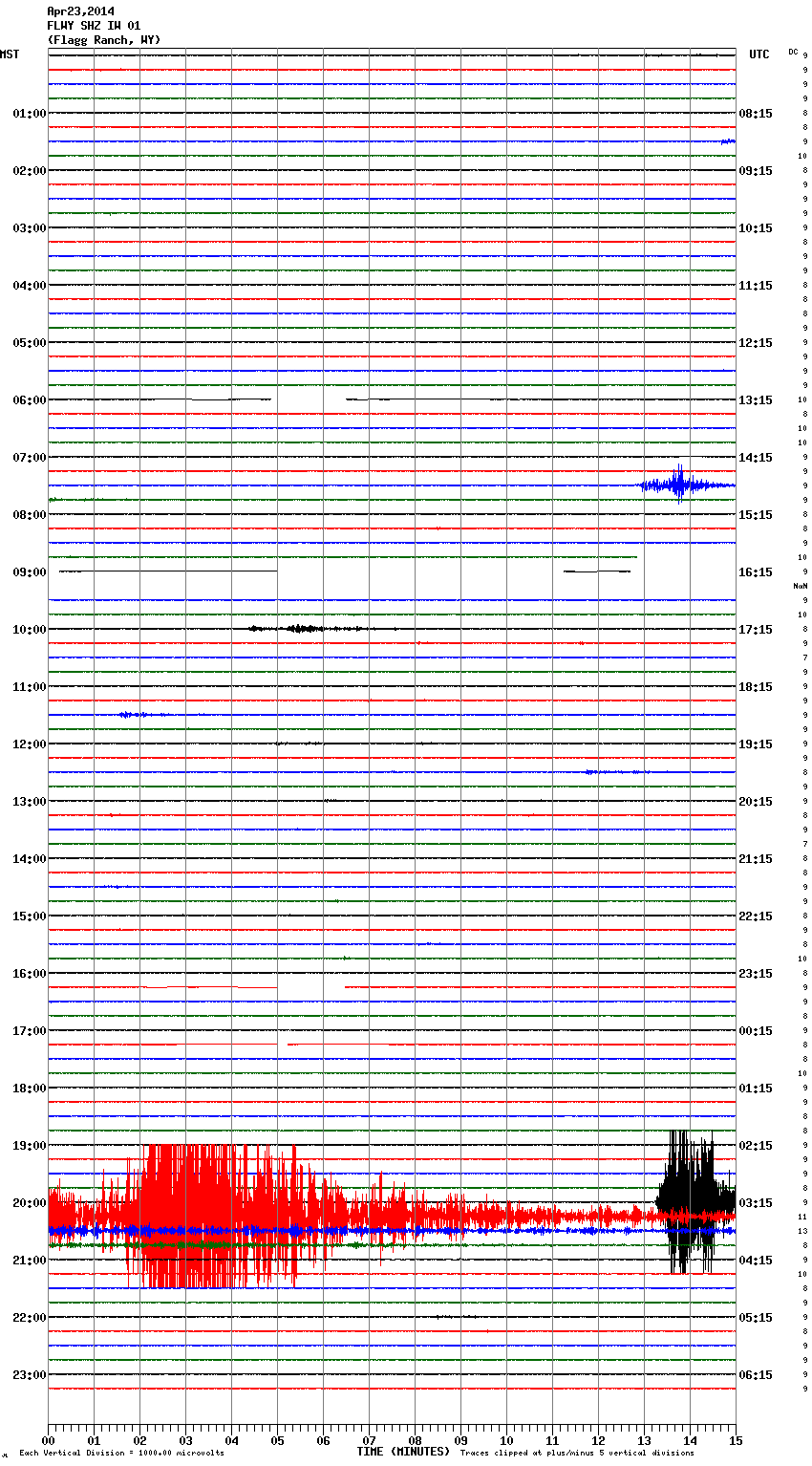Click the 00 tick on the minutes axis
The height and width of the screenshot is (1466, 812).
(x=48, y=1440)
